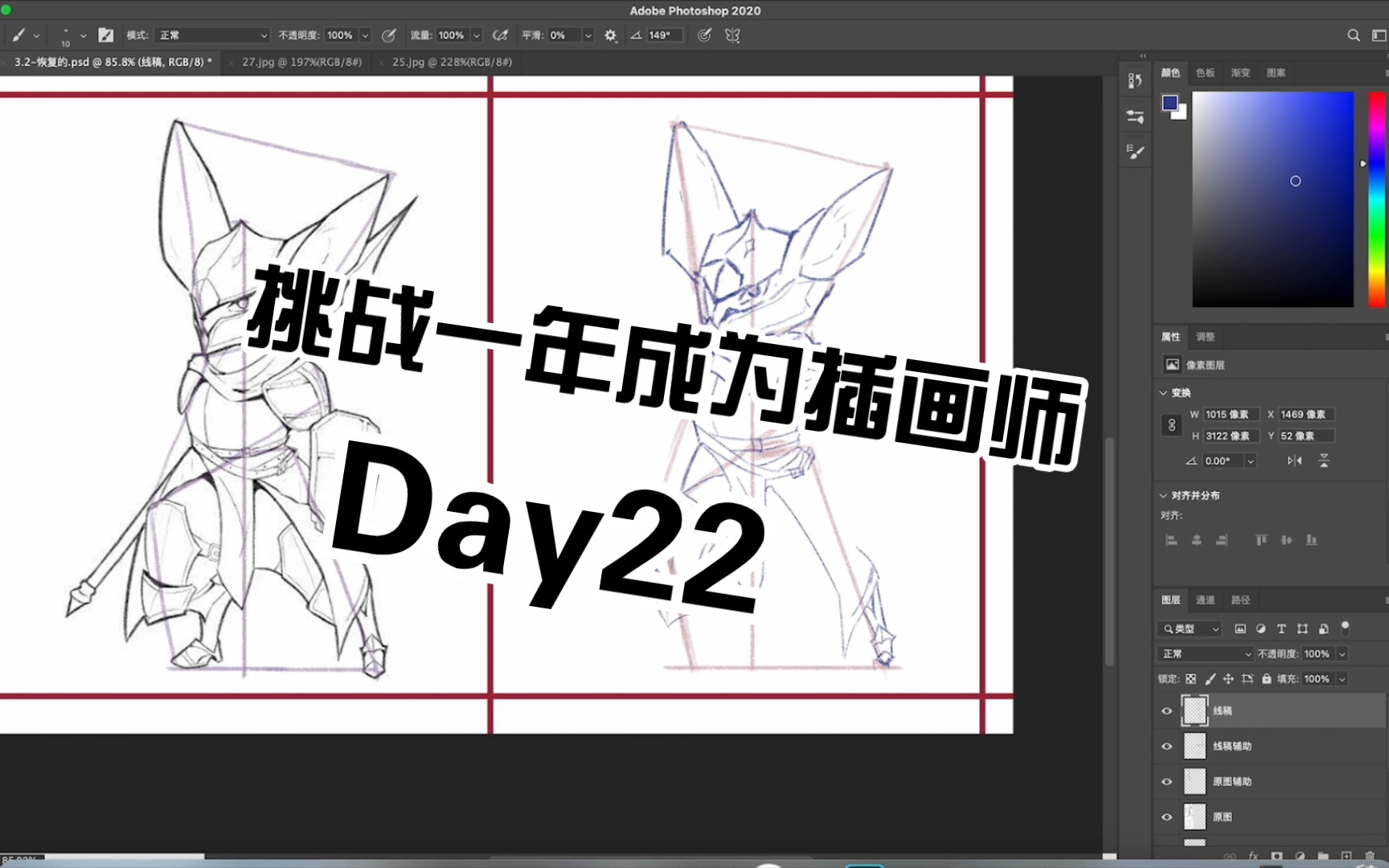Align left edges button

coord(1171,540)
